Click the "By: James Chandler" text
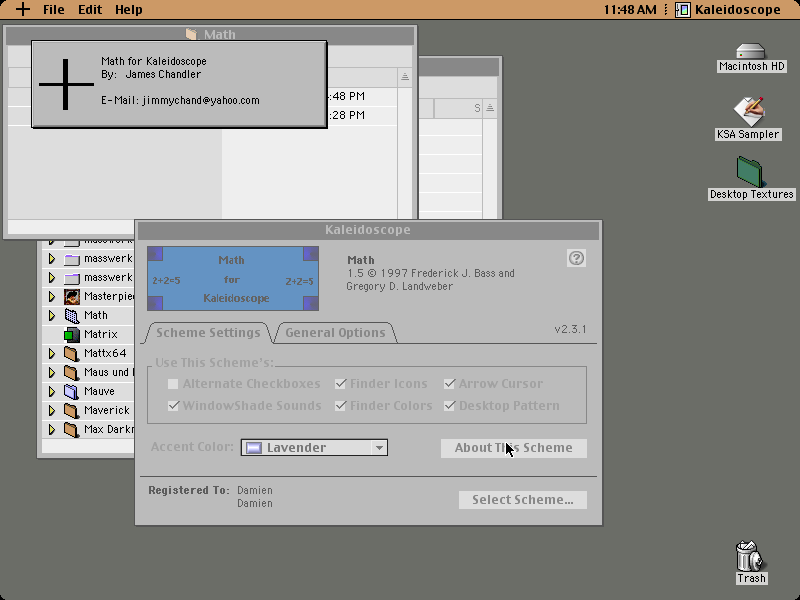The image size is (800, 600). coord(151,74)
